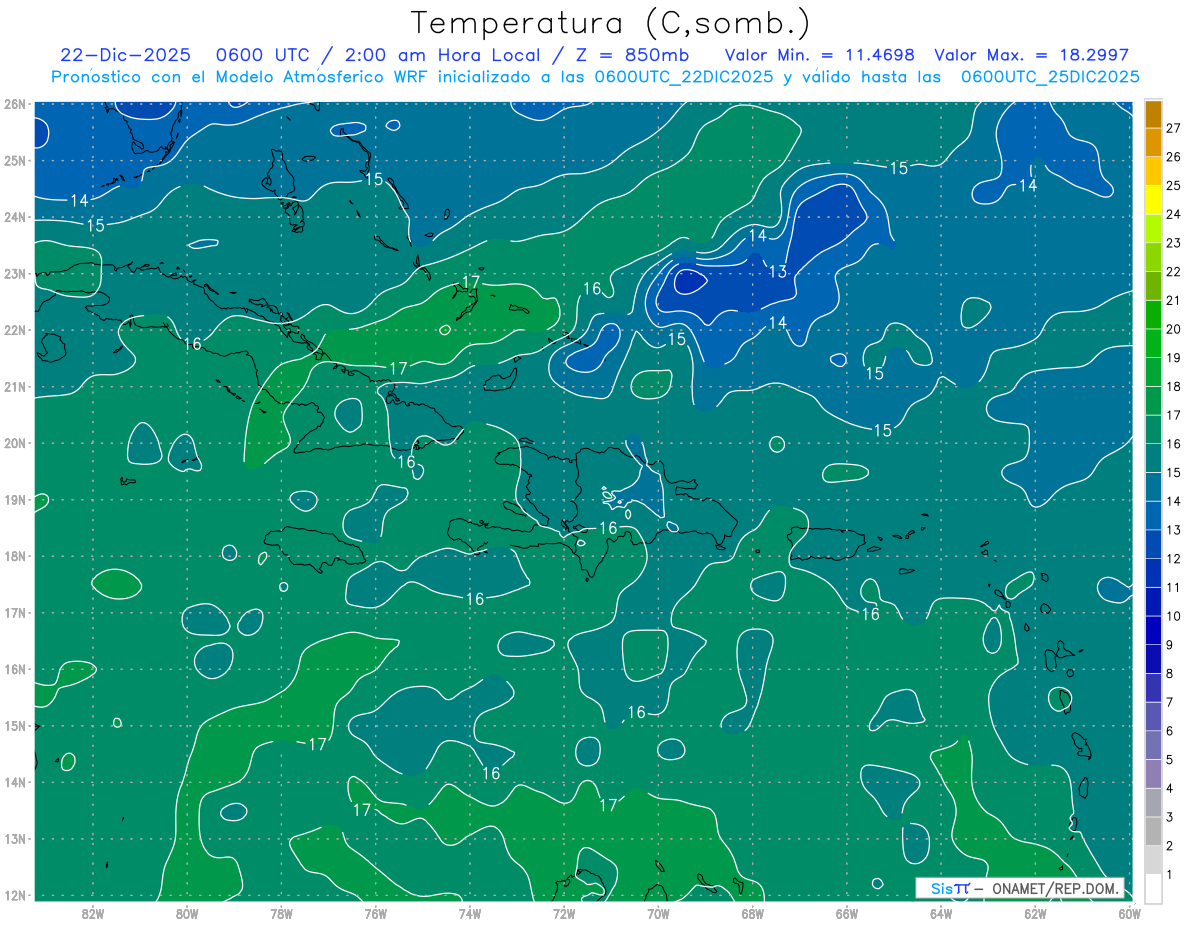1200x927 pixels.
Task: Click the "15N" latitude label
Action: (14, 725)
